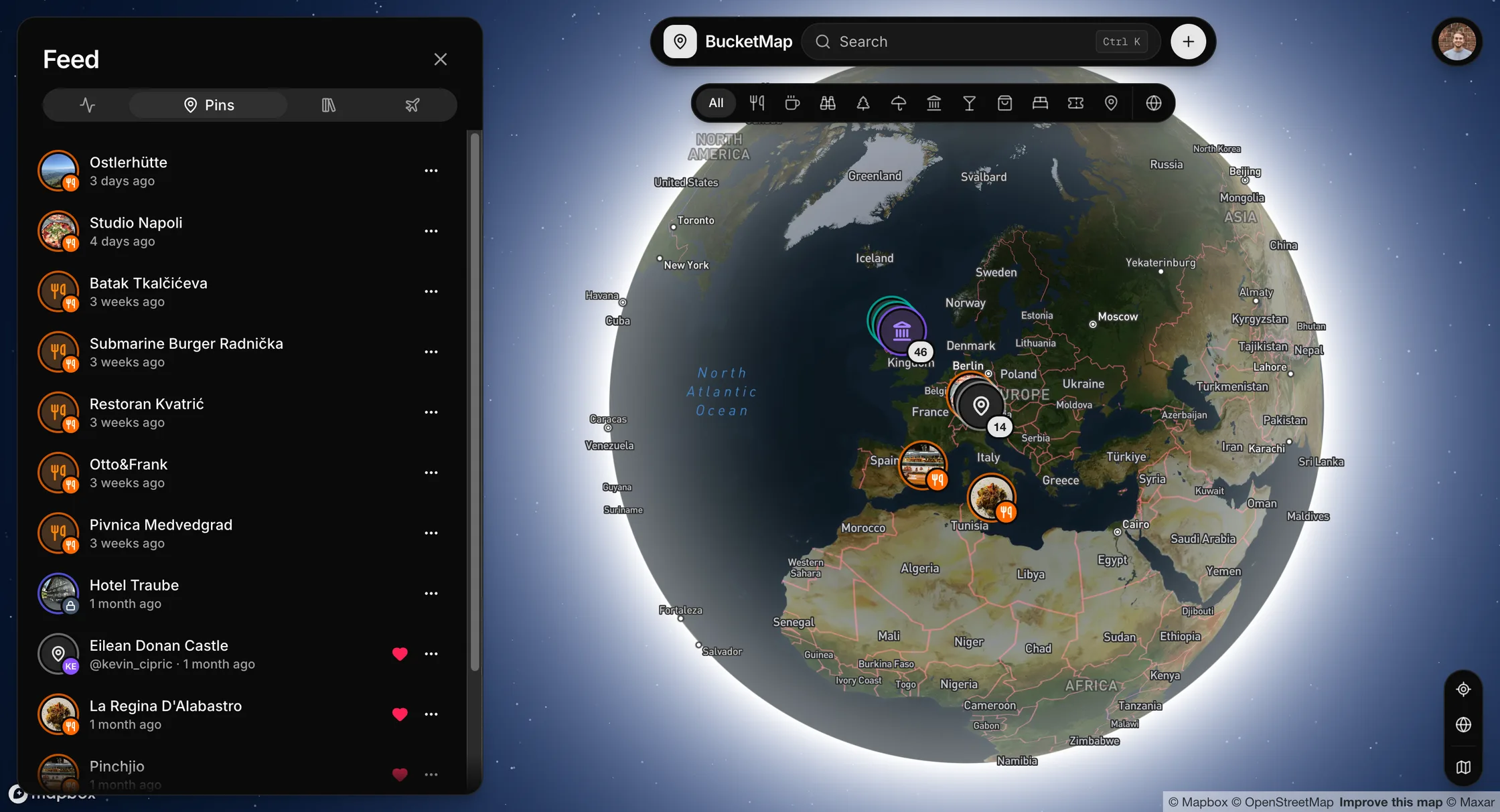This screenshot has width=1500, height=812.
Task: Open the user profile avatar
Action: pos(1456,42)
